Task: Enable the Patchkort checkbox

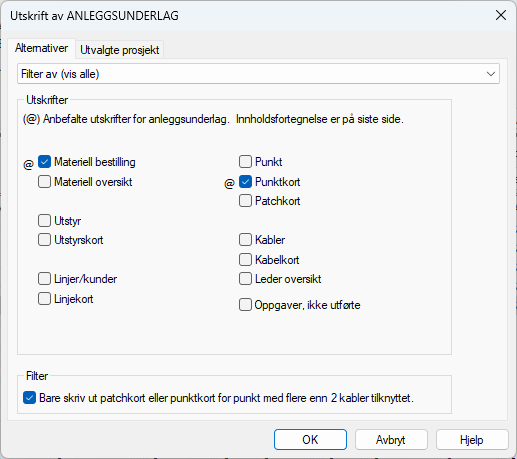Action: (245, 201)
